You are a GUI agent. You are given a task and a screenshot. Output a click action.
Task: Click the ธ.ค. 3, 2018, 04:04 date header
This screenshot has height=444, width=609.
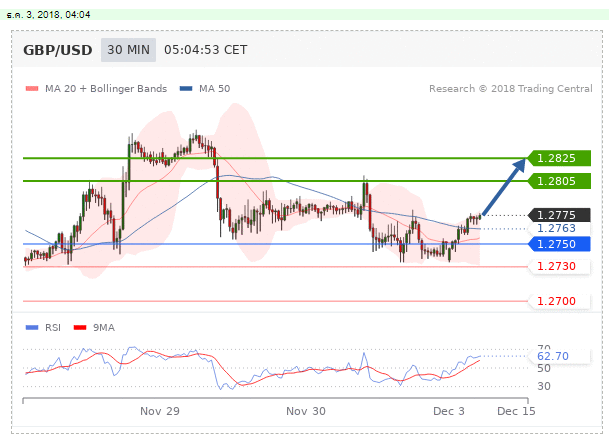(x=49, y=15)
